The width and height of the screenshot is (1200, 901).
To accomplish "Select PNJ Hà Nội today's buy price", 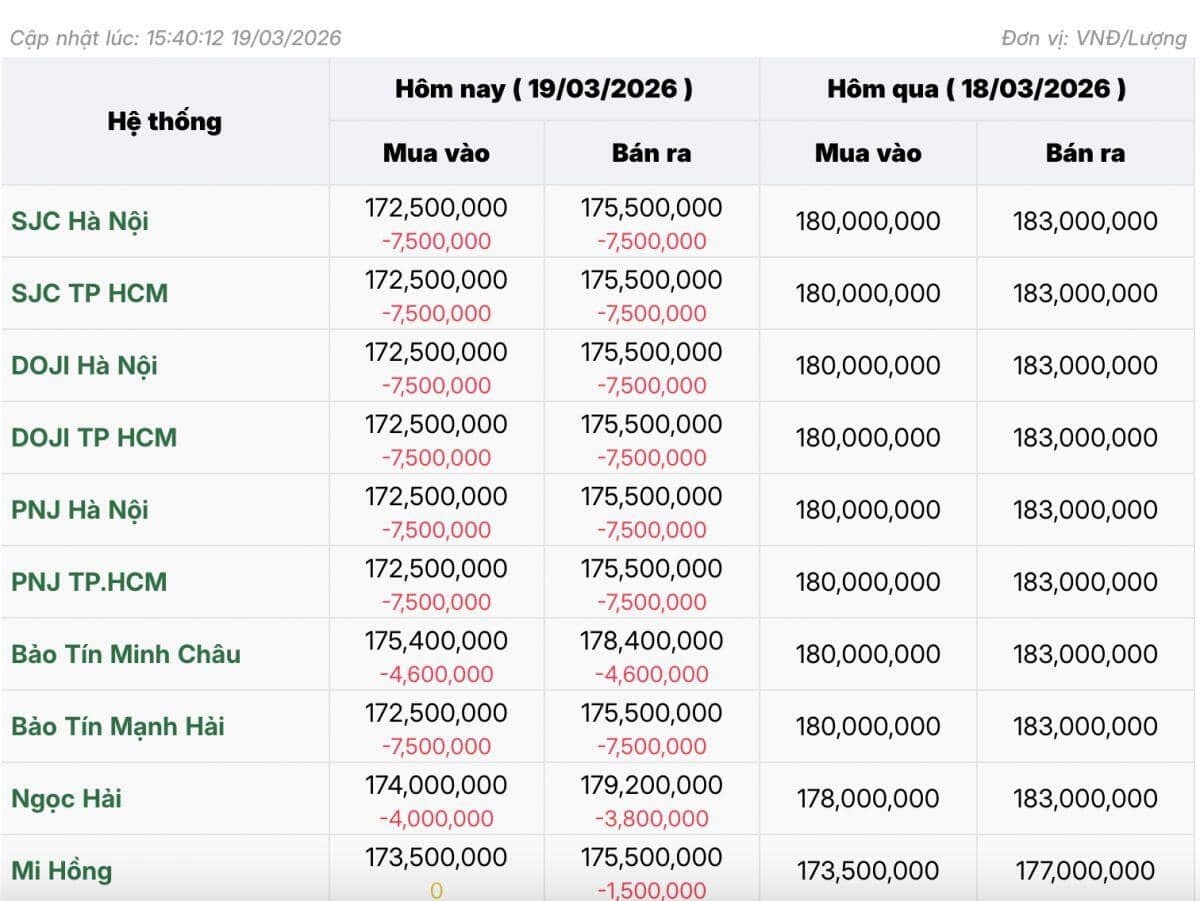I will [436, 496].
